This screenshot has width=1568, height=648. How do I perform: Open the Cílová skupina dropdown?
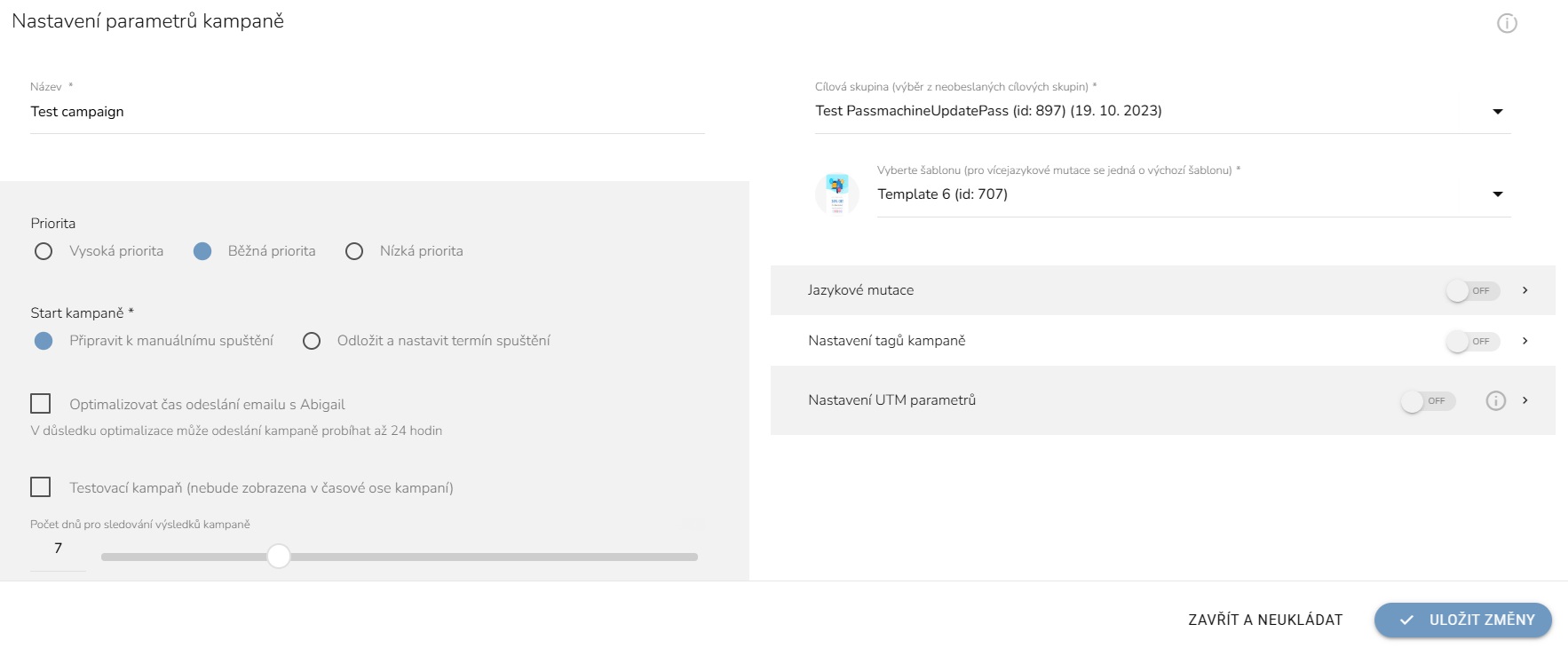tap(1162, 111)
